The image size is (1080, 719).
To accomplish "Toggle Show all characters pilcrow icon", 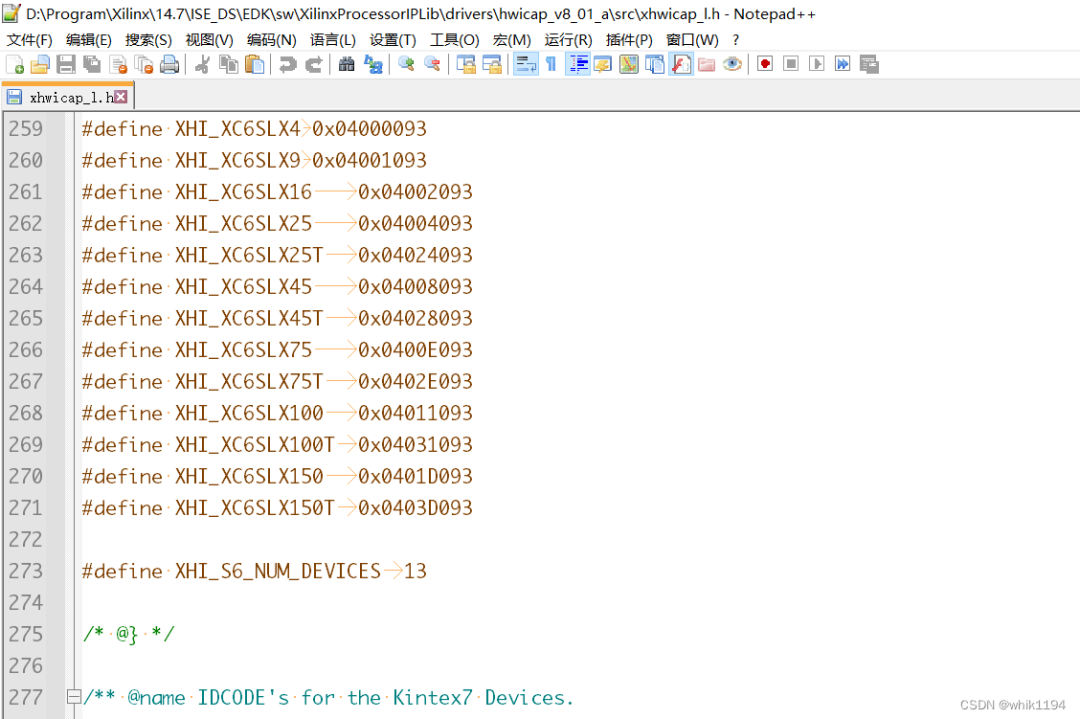I will [551, 65].
